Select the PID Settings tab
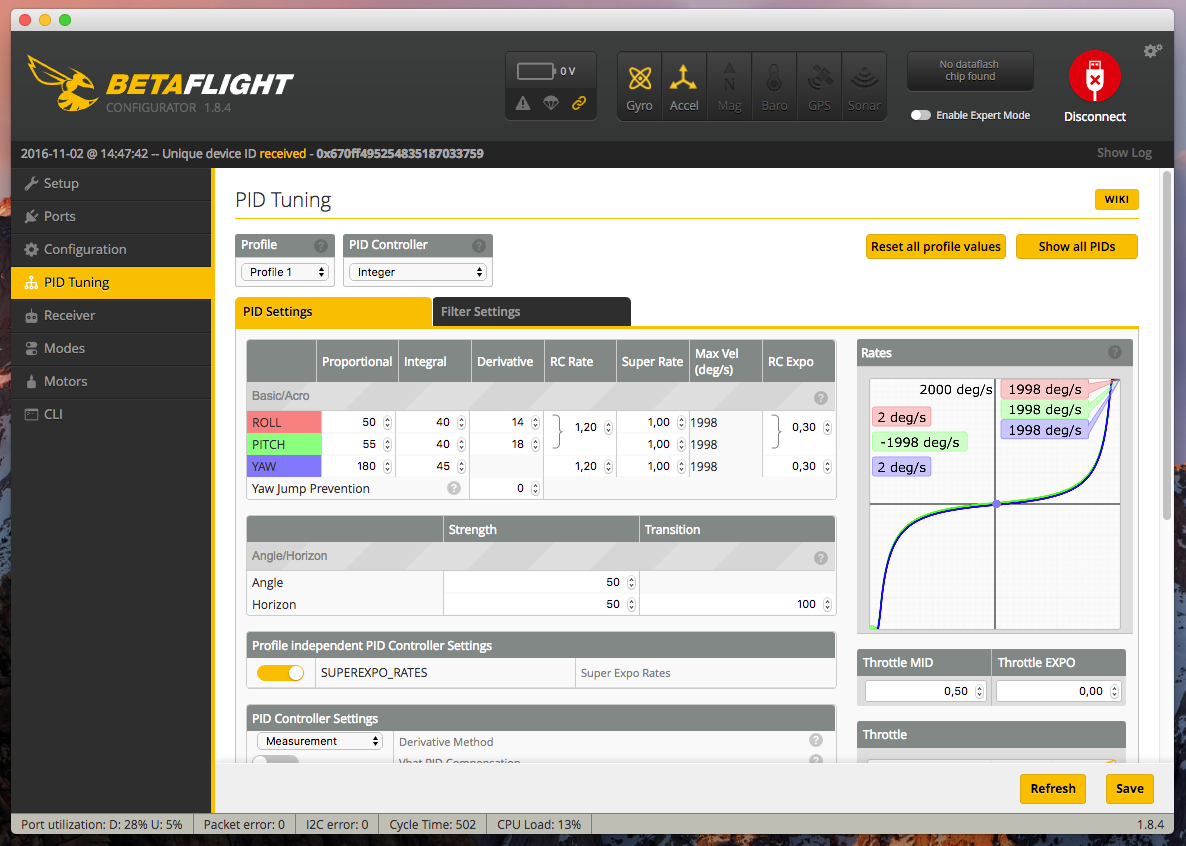Screen dimensions: 1186x846 click(333, 312)
